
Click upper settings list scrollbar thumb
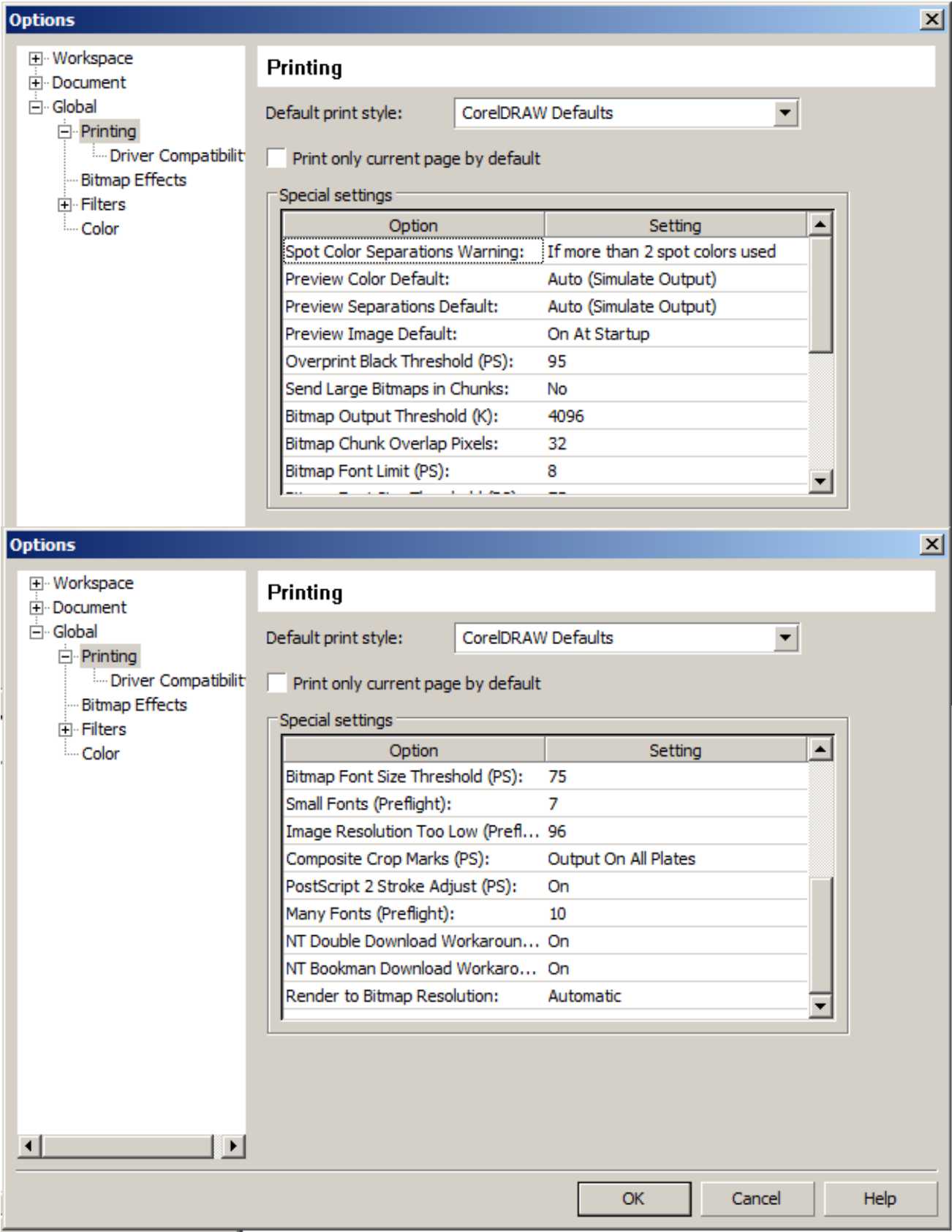820,295
